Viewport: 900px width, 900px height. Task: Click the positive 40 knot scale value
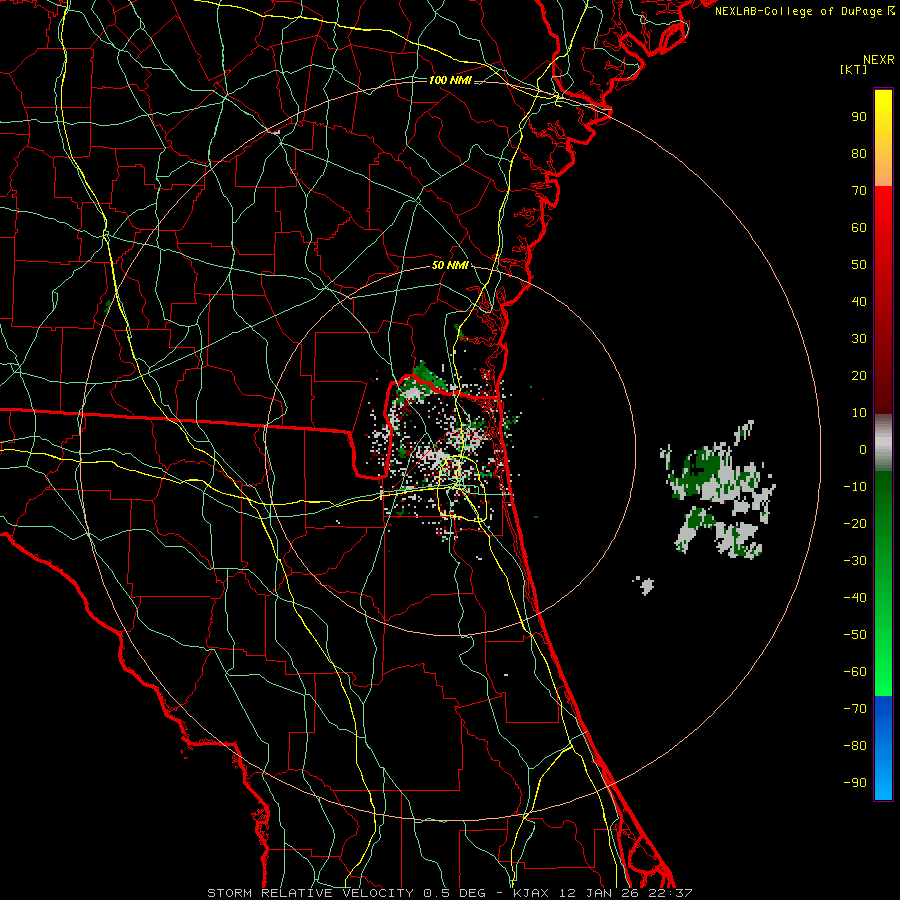[x=859, y=301]
